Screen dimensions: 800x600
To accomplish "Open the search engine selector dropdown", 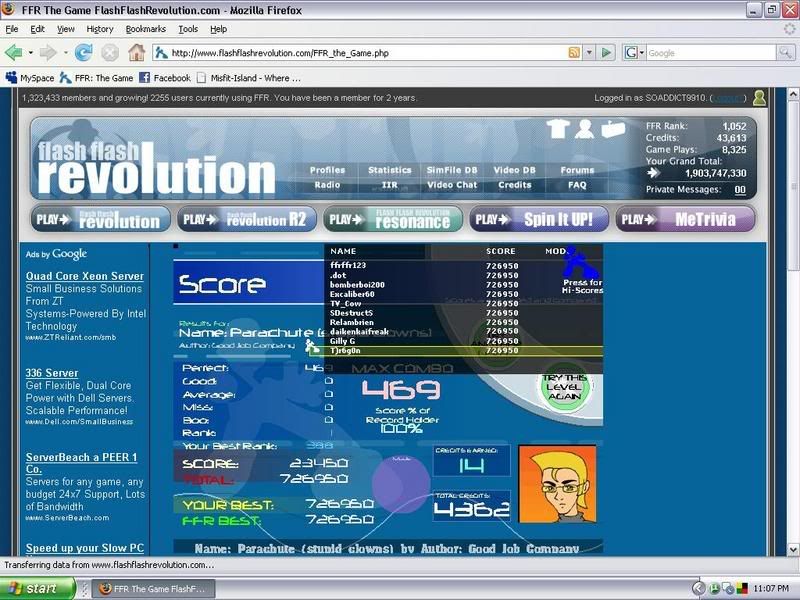I will 634,52.
